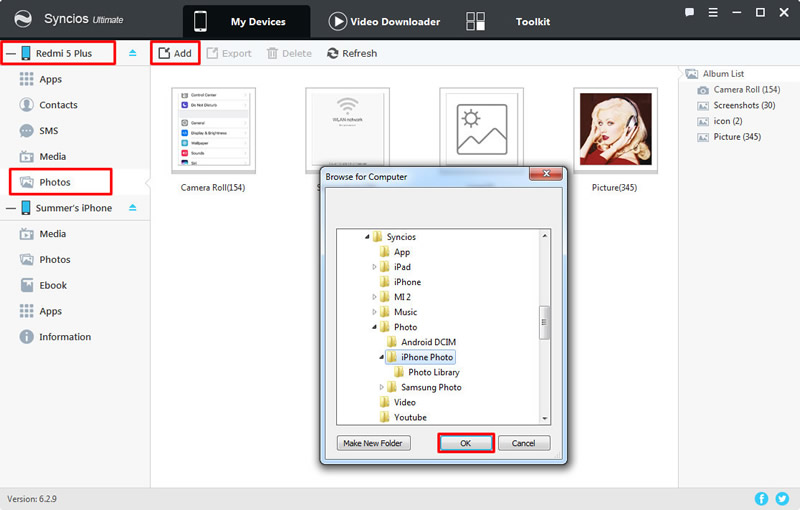Expand the Music folder
The height and width of the screenshot is (510, 800).
tap(374, 312)
